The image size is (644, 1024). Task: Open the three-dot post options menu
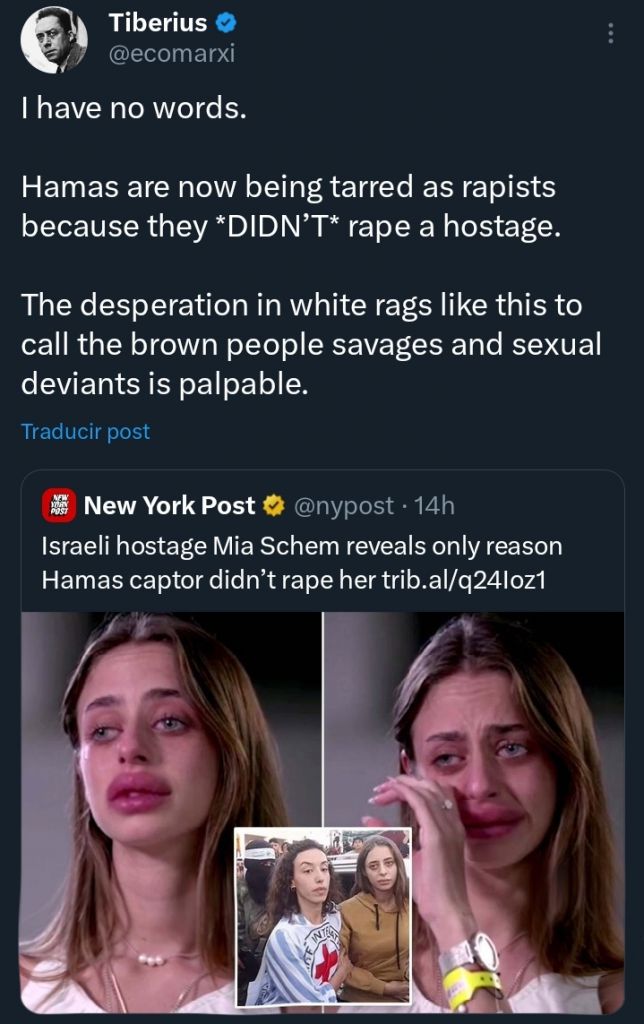pos(610,33)
